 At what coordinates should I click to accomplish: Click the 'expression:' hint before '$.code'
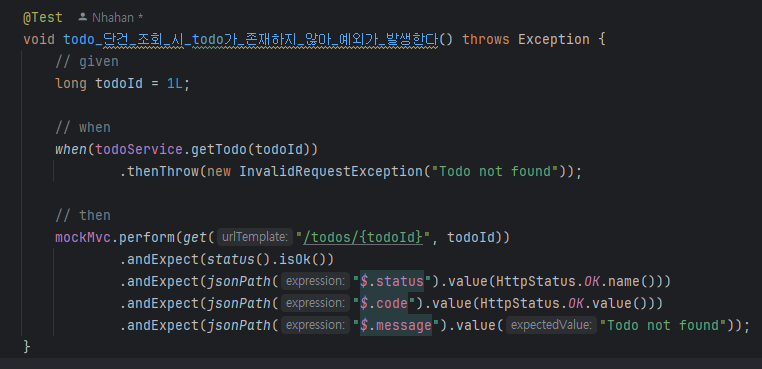tap(315, 303)
